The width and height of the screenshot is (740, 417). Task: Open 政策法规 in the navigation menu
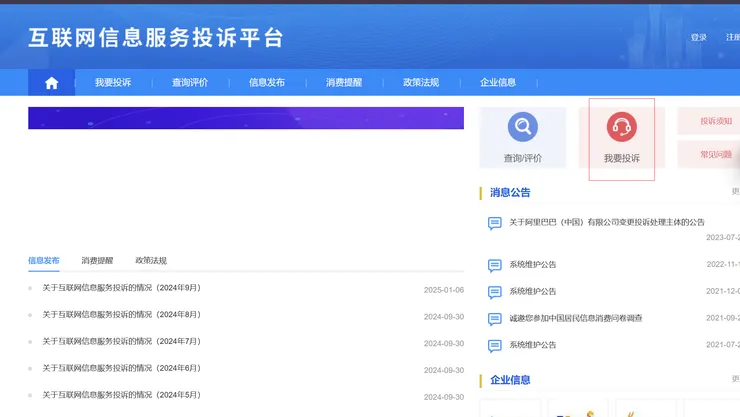[421, 83]
